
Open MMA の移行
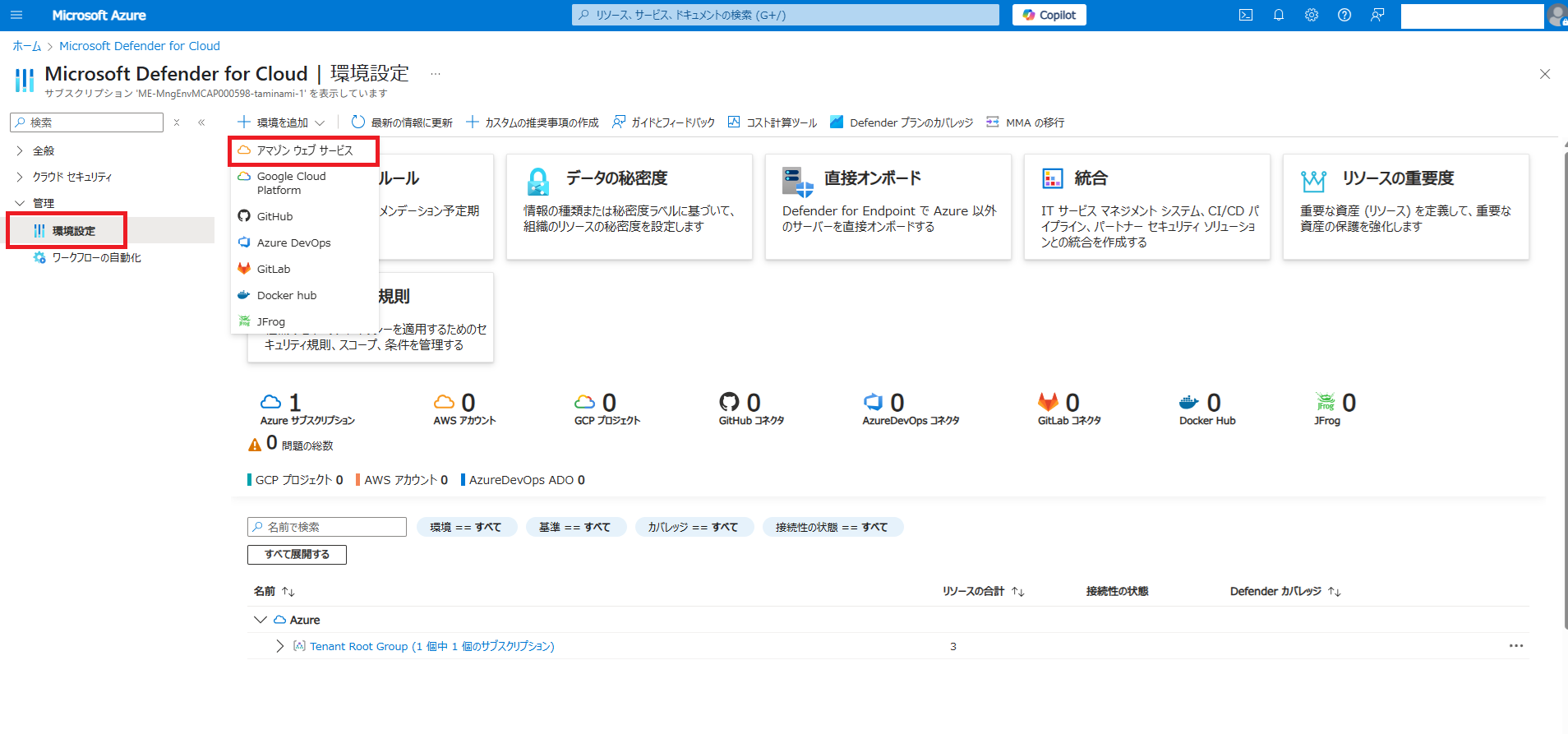(1026, 122)
